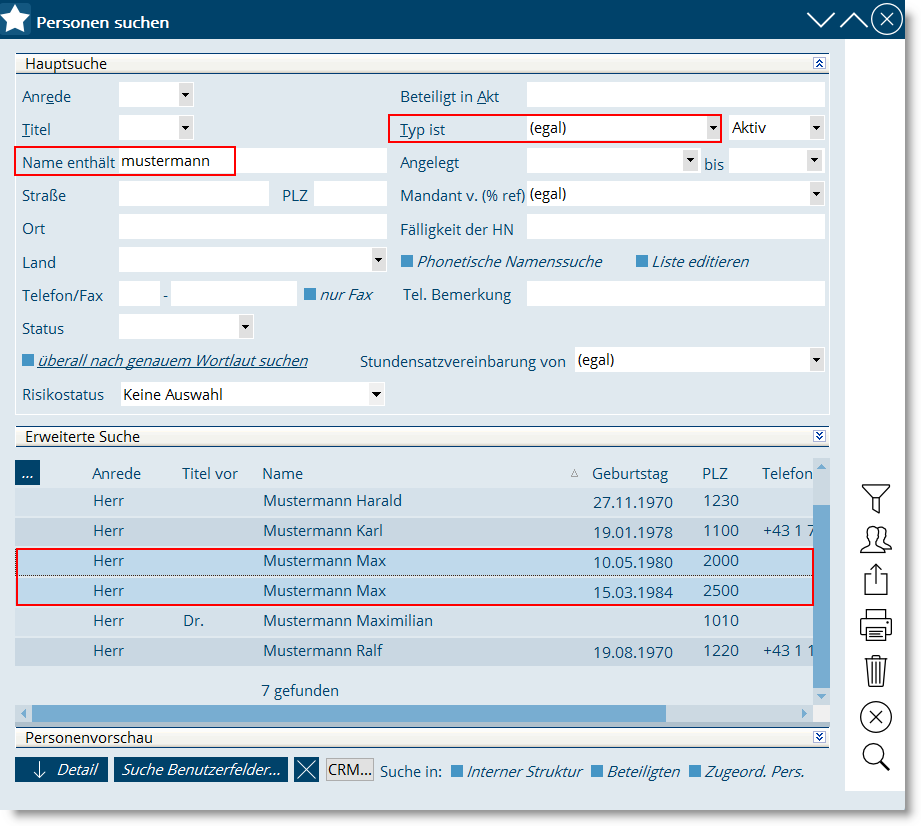Image resolution: width=921 pixels, height=826 pixels.
Task: Open the Angelegt from-date dropdown
Action: click(x=690, y=160)
